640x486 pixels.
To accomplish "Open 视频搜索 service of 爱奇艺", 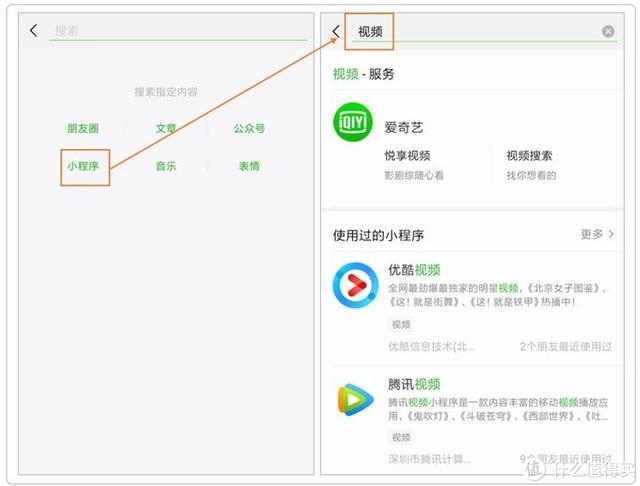I will [x=529, y=155].
